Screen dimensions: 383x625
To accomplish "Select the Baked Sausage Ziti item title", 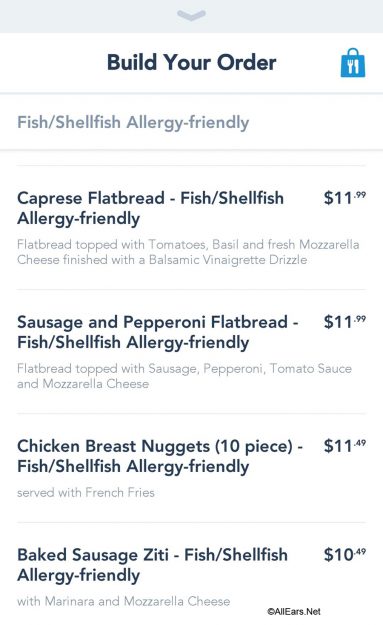I will [x=152, y=565].
